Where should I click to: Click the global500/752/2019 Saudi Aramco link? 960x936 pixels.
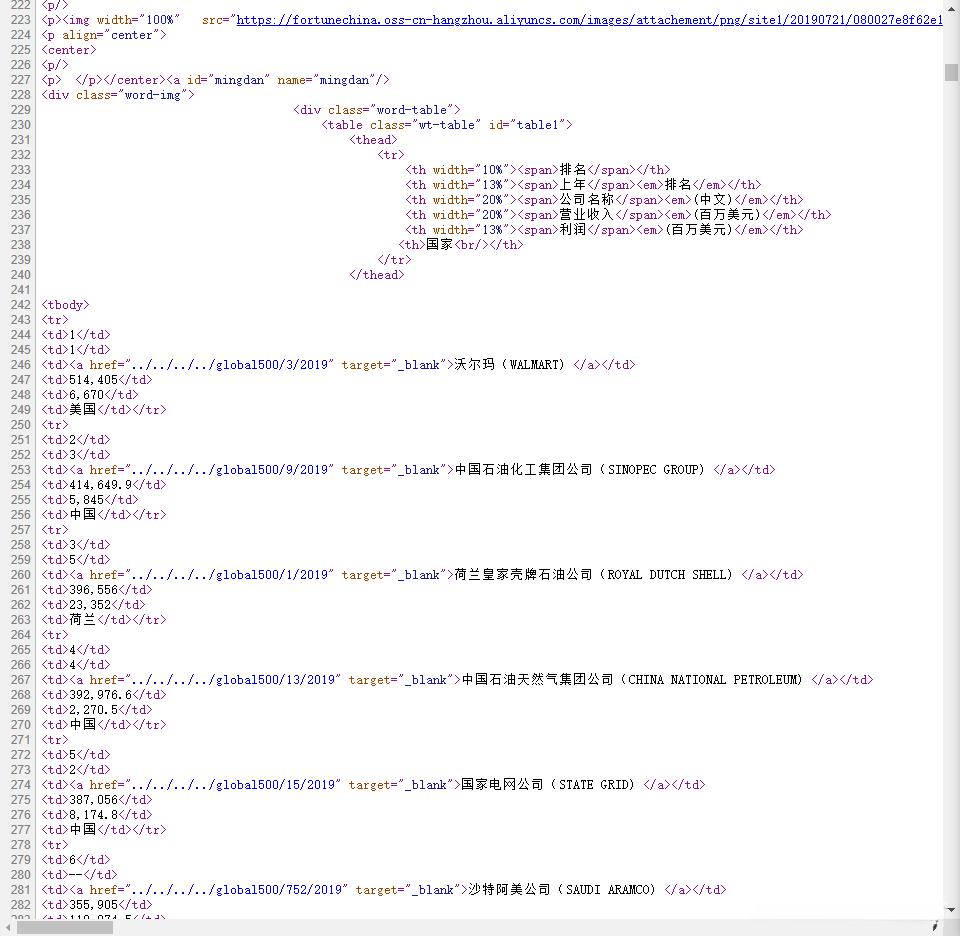pyautogui.click(x=236, y=890)
